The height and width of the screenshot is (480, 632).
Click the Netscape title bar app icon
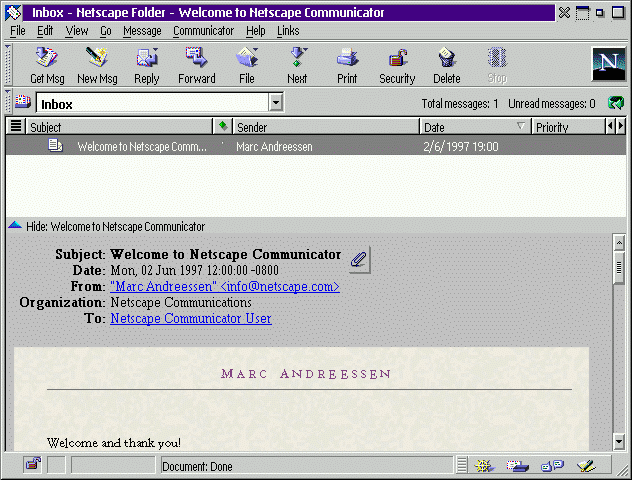point(13,12)
